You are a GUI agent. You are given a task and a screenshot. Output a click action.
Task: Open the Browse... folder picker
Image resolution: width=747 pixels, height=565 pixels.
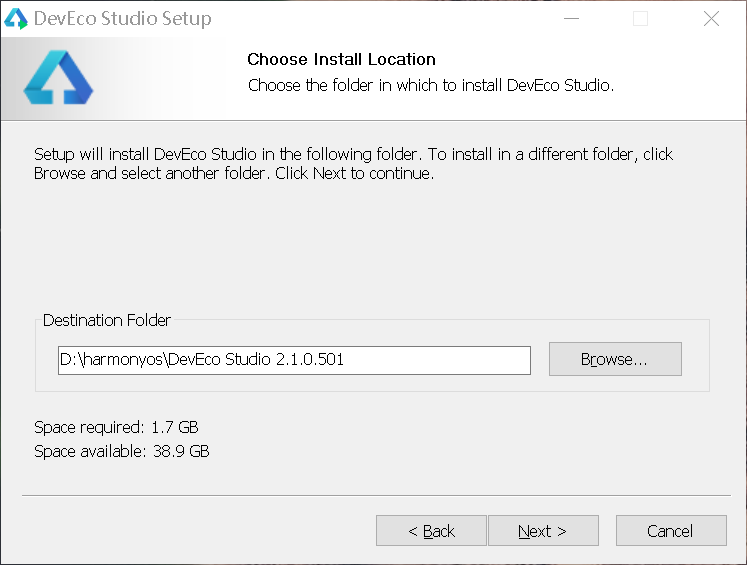pos(615,360)
